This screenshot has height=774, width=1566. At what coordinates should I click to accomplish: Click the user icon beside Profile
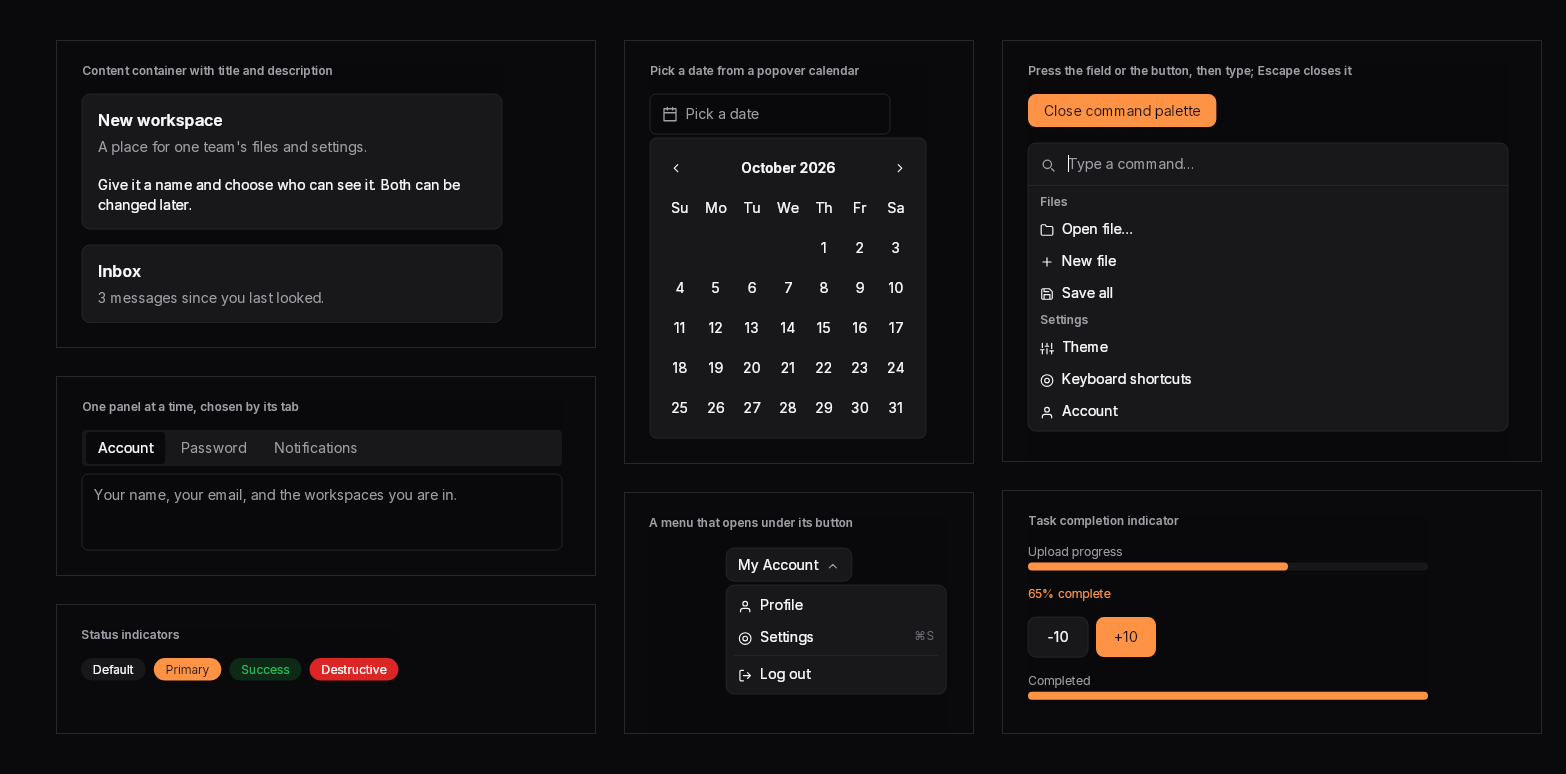coord(745,606)
